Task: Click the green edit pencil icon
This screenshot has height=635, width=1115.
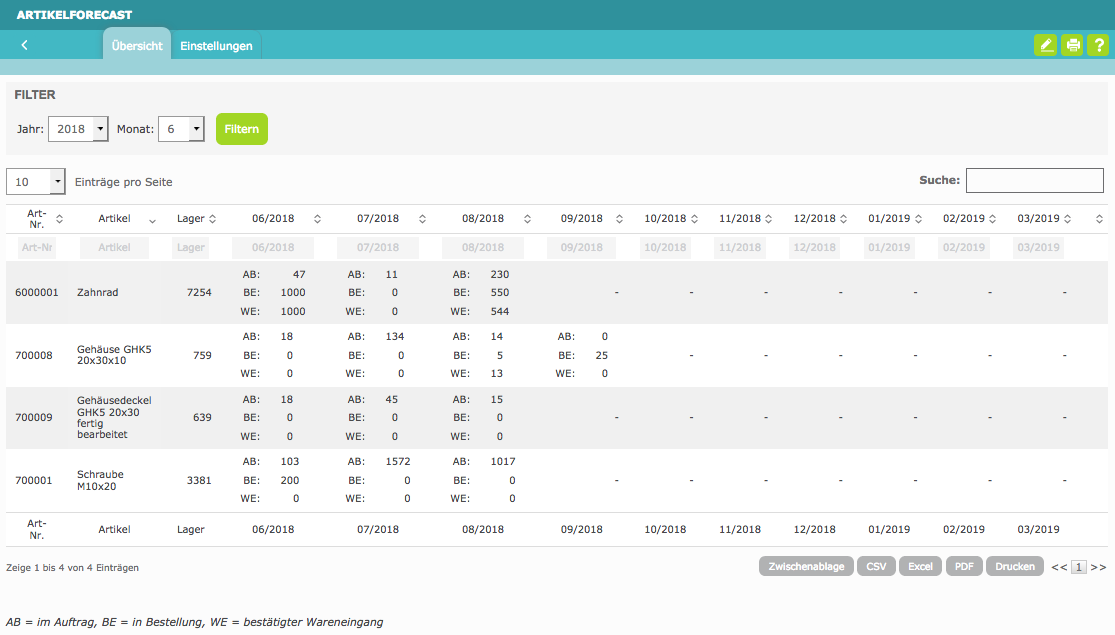Action: tap(1045, 45)
